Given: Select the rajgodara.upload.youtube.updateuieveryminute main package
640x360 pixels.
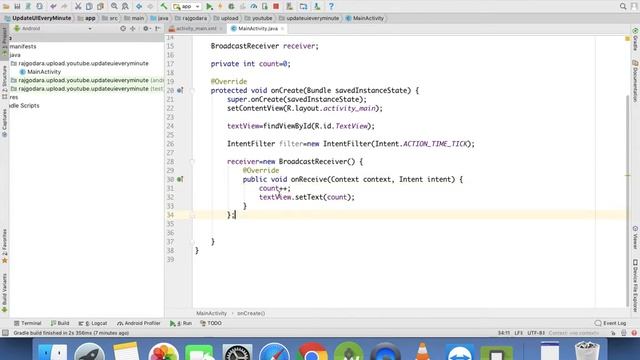Looking at the screenshot, I should coord(83,63).
